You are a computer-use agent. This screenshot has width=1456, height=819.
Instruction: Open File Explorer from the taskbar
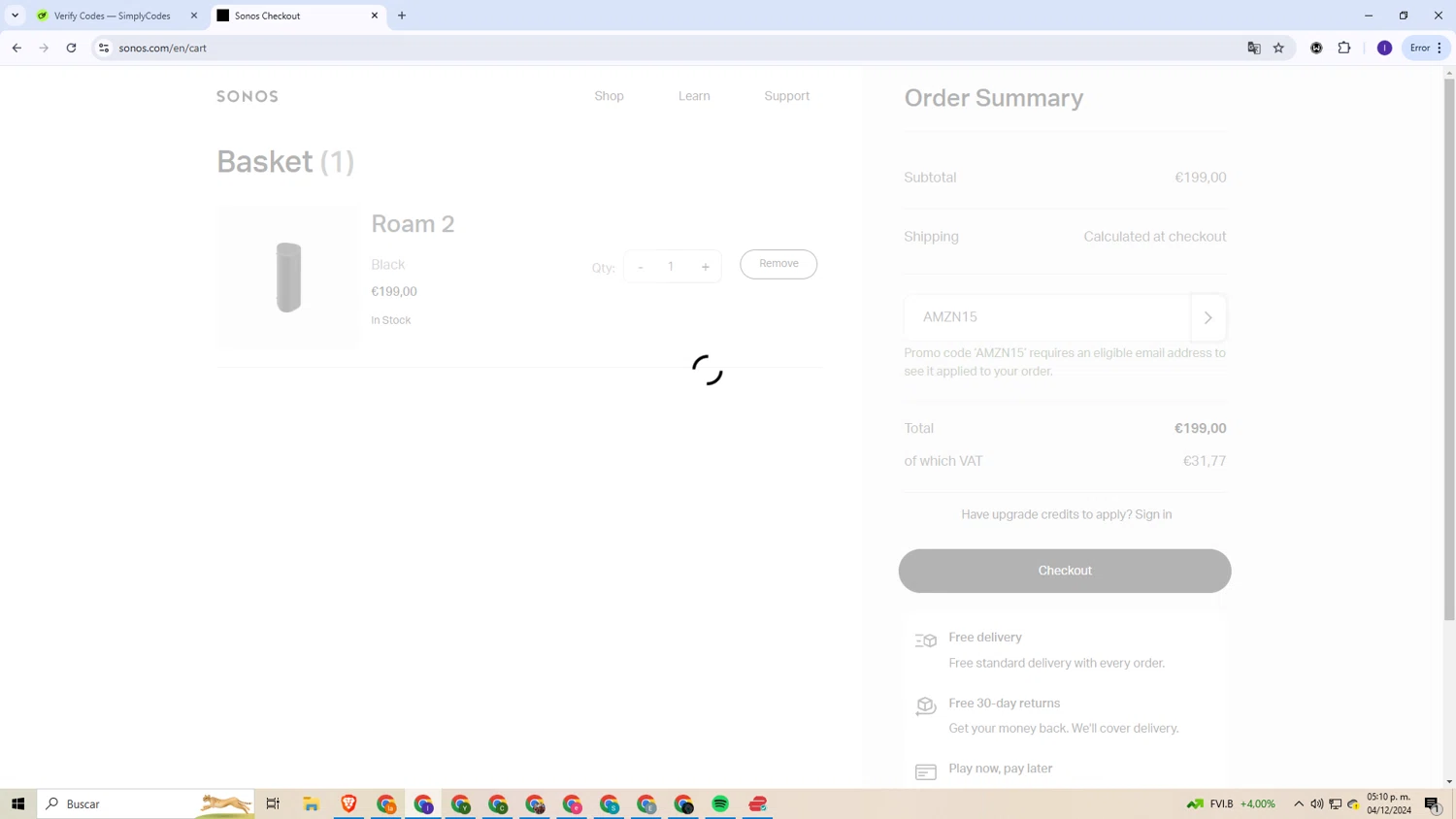coord(312,803)
